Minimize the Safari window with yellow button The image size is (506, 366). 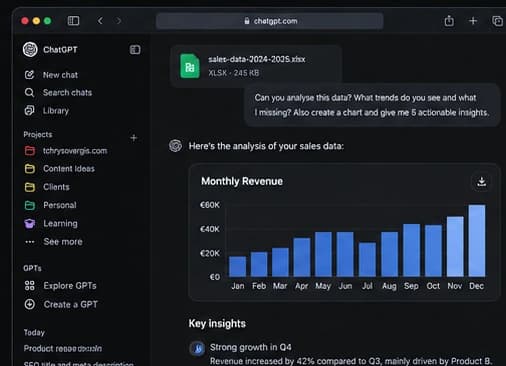tap(36, 21)
